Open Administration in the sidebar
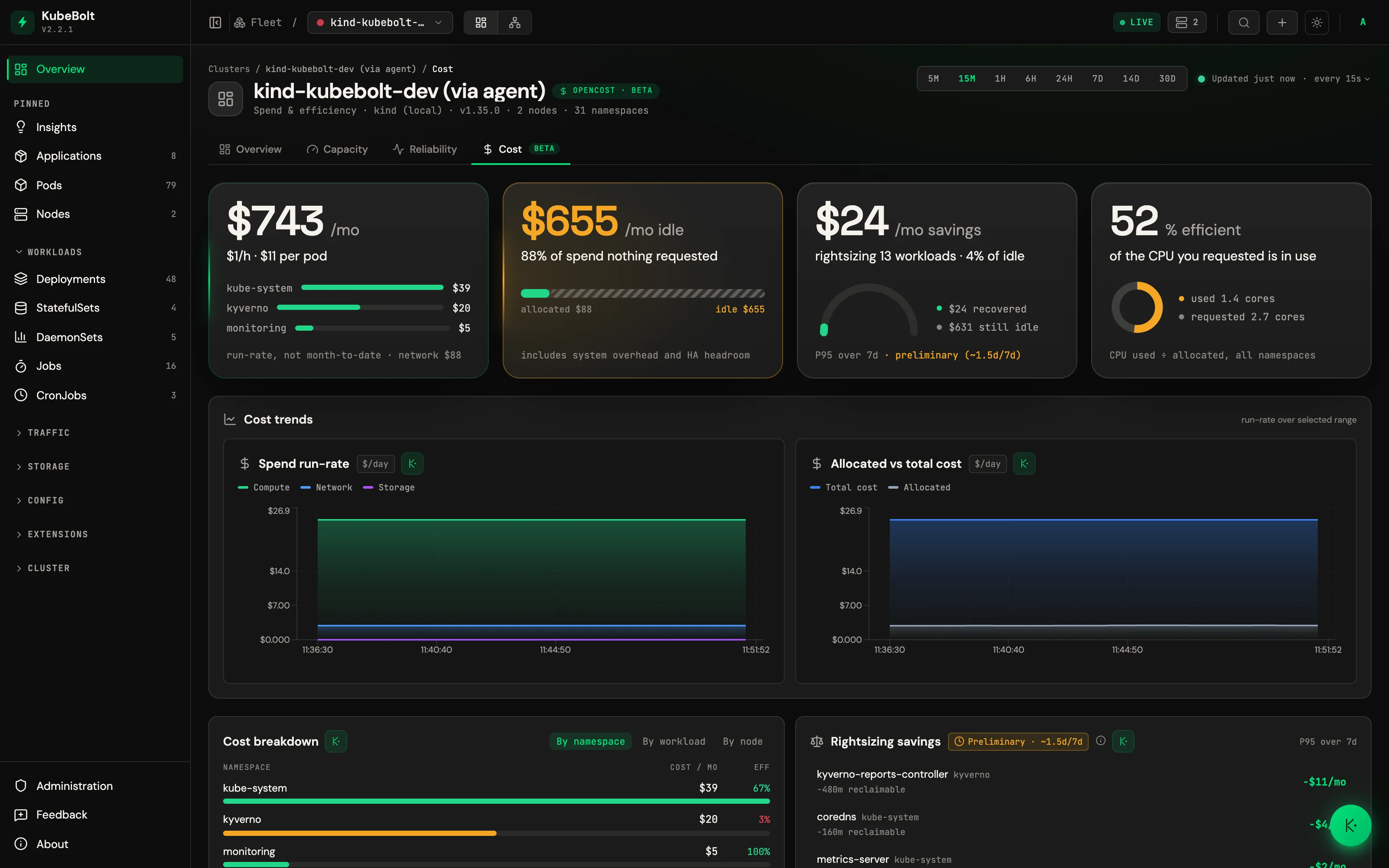1389x868 pixels. [x=95, y=786]
